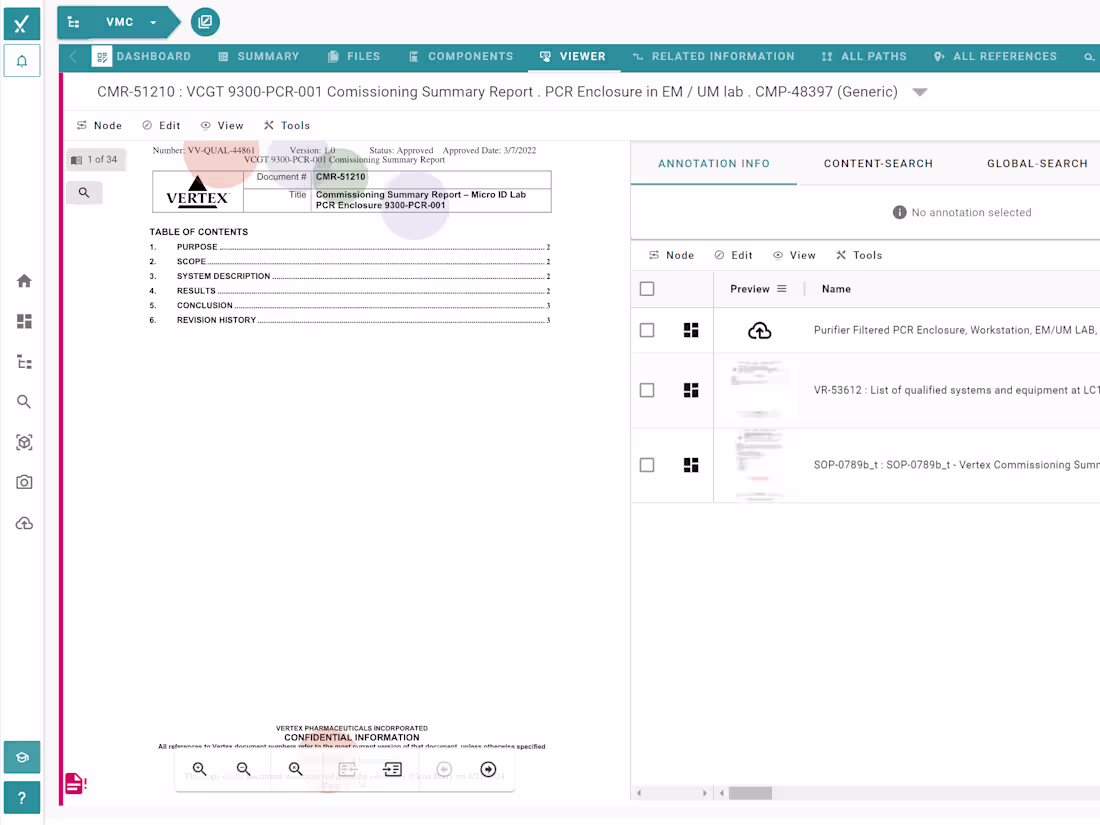Screen dimensions: 1100x825
Task: Click the cloud upload sidebar icon
Action: (24, 523)
